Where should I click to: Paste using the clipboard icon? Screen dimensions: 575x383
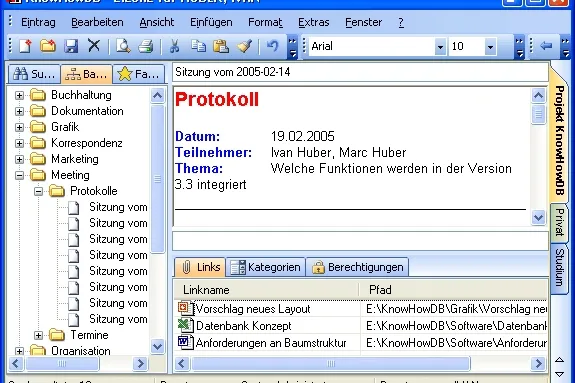(x=221, y=46)
